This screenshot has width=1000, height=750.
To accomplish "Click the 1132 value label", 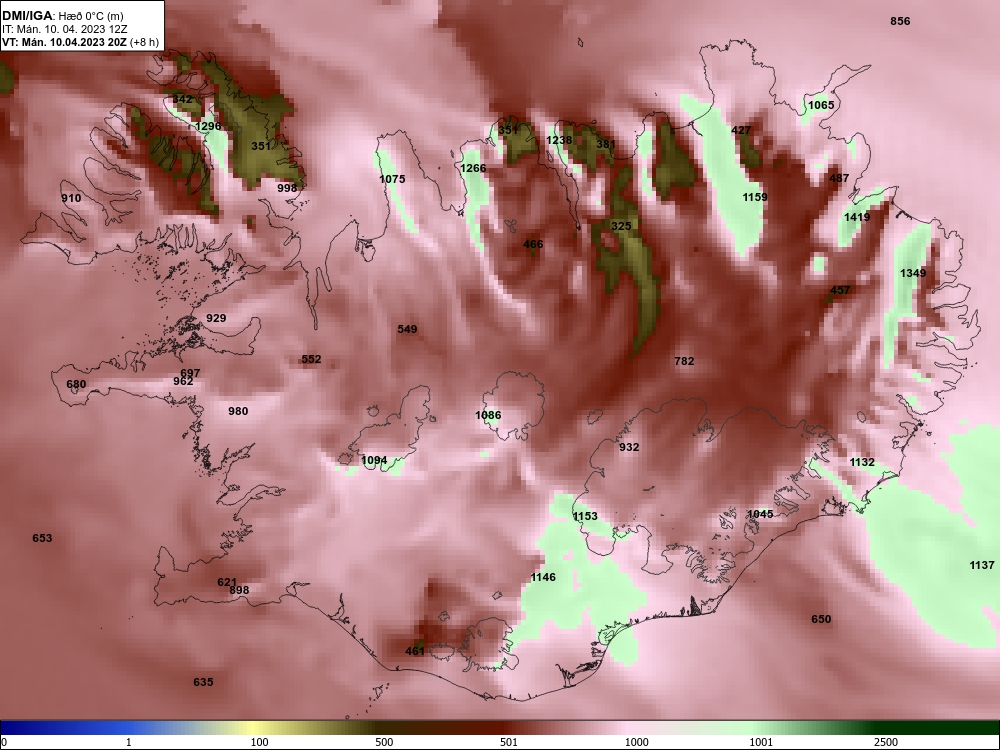I will pyautogui.click(x=862, y=462).
